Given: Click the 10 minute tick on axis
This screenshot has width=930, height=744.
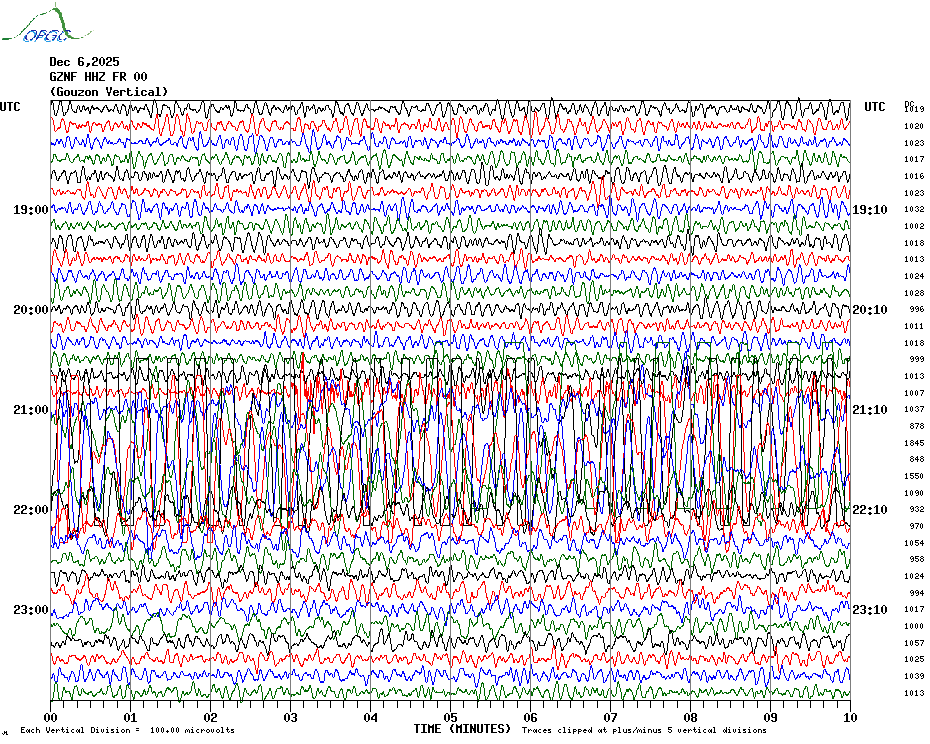Looking at the screenshot, I should 849,717.
